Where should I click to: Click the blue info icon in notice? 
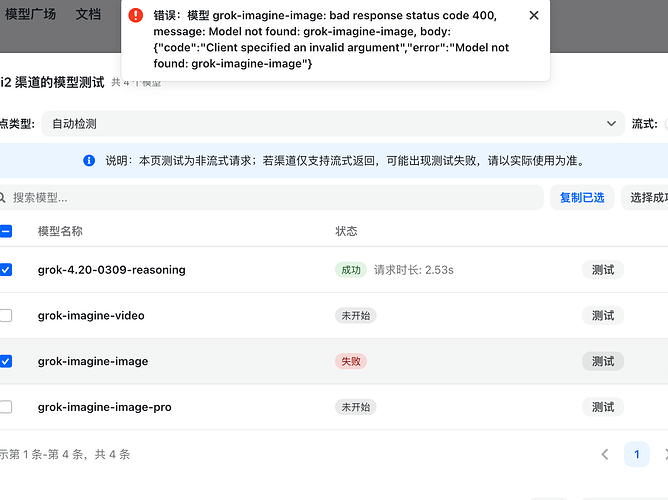(89, 161)
